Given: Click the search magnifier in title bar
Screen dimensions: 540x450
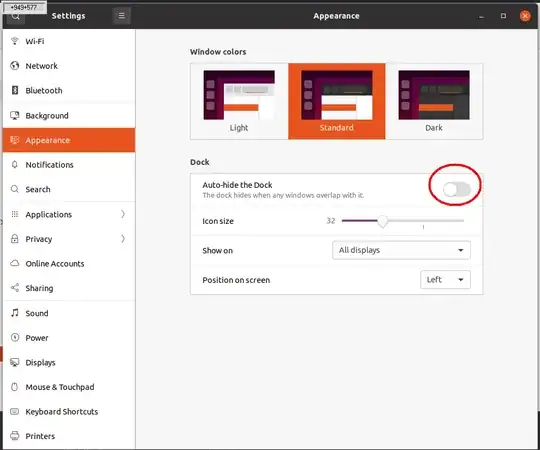Looking at the screenshot, I should [15, 16].
